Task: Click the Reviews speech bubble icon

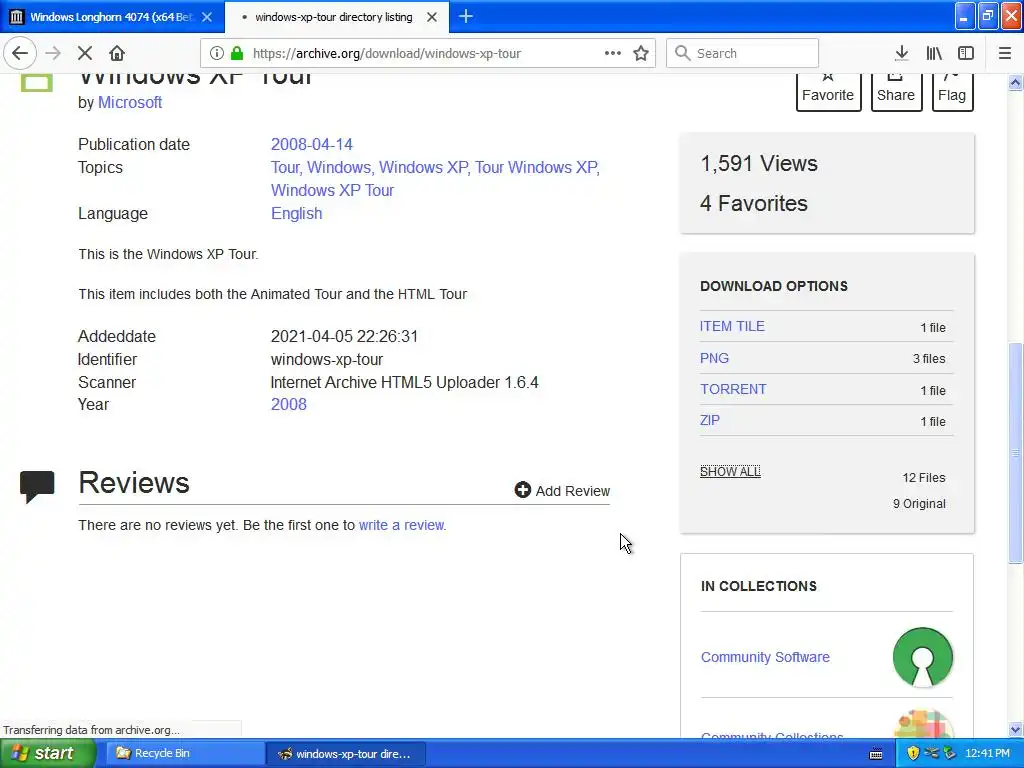Action: [37, 487]
